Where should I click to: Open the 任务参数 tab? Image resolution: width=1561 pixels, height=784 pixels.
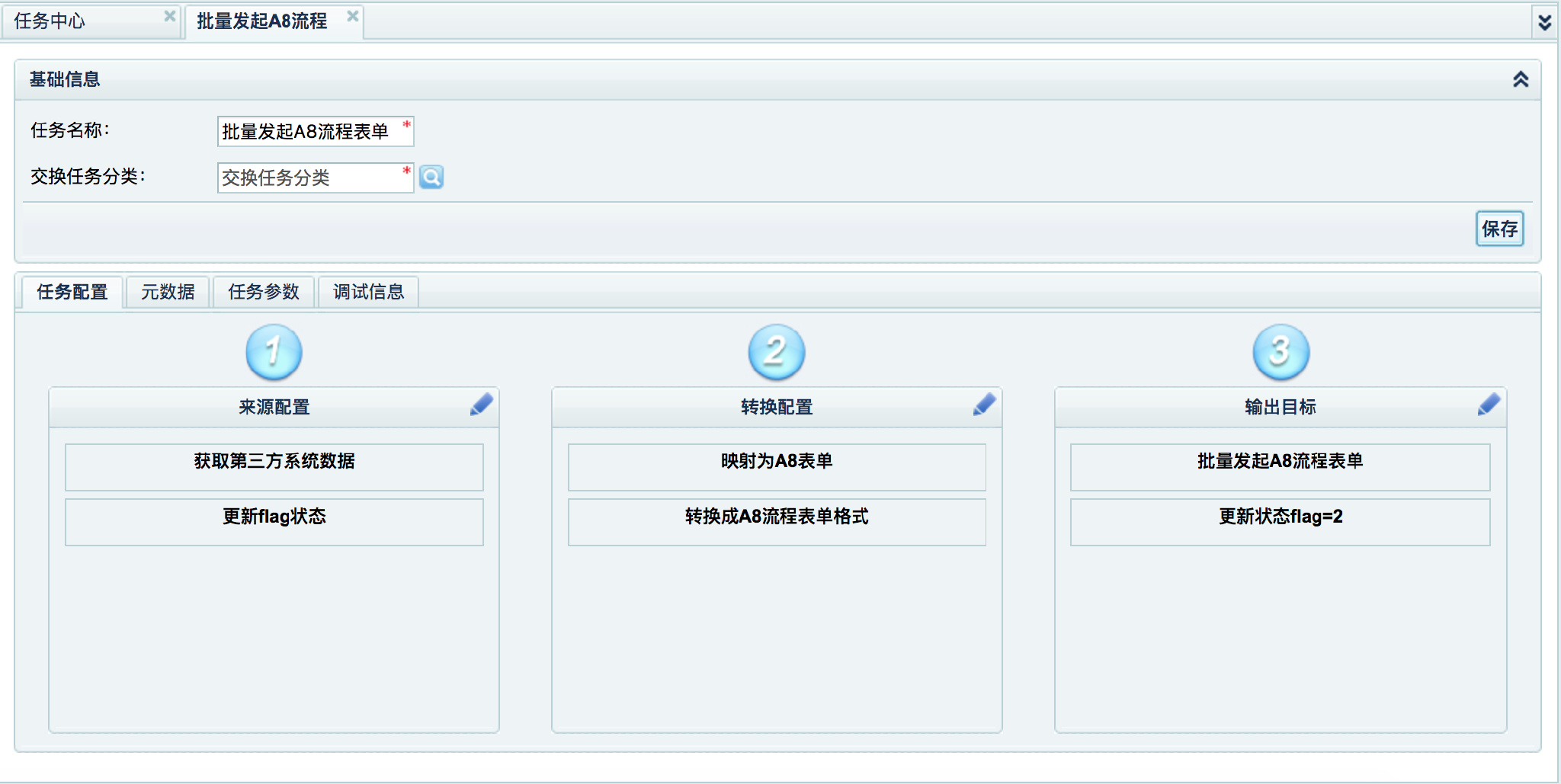[x=264, y=292]
